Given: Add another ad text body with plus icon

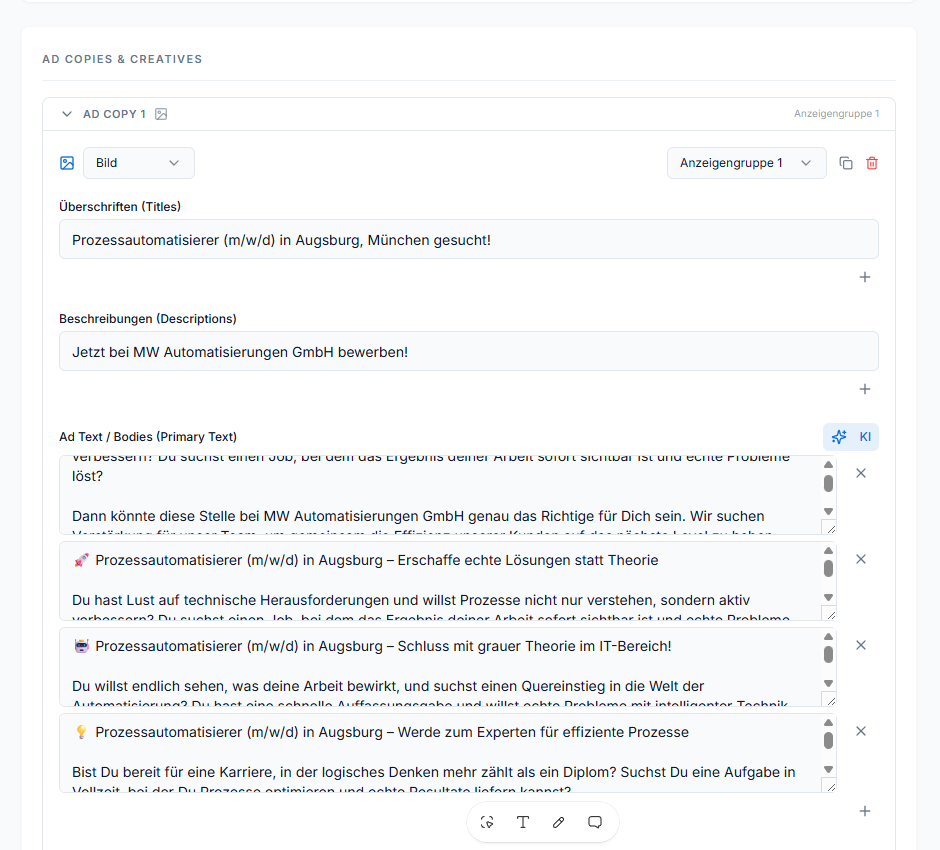Looking at the screenshot, I should pyautogui.click(x=864, y=811).
